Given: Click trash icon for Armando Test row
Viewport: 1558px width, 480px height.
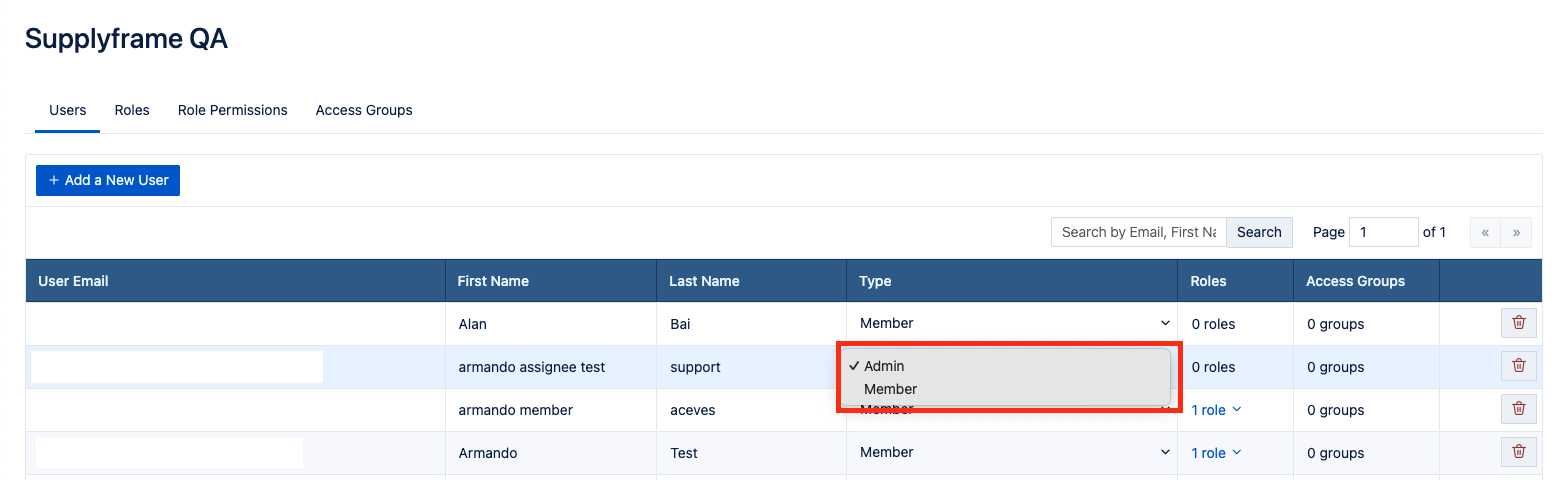Looking at the screenshot, I should point(1518,452).
